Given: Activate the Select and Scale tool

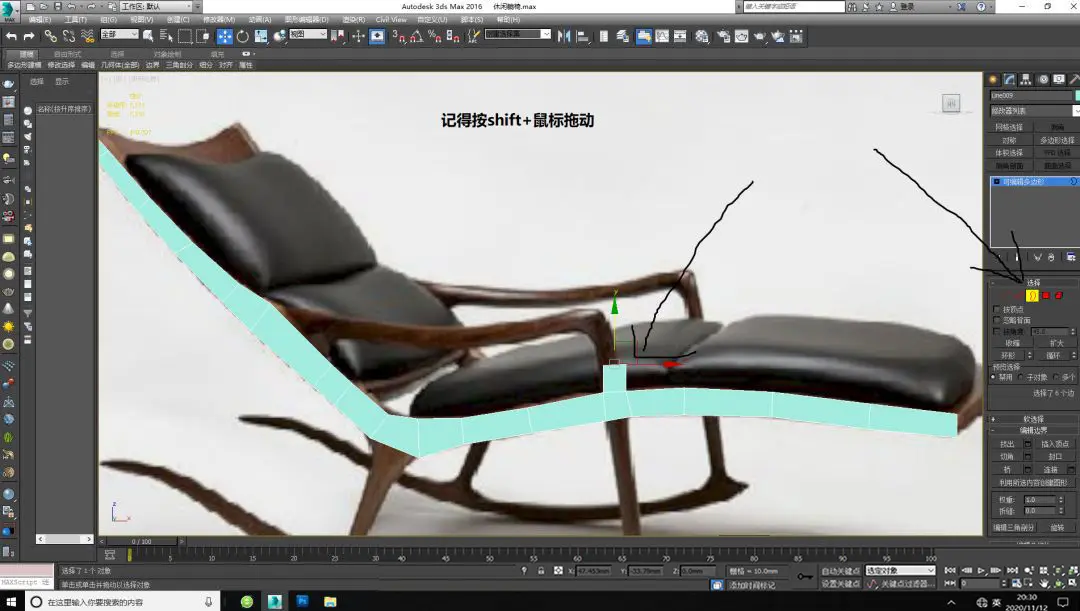Looking at the screenshot, I should pyautogui.click(x=261, y=37).
